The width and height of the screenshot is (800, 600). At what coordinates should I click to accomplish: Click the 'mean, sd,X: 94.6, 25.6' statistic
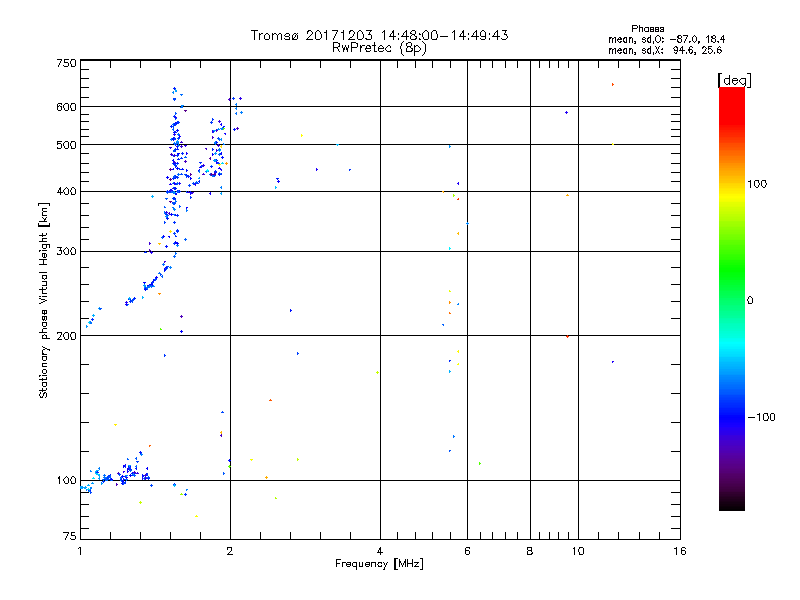click(x=665, y=50)
